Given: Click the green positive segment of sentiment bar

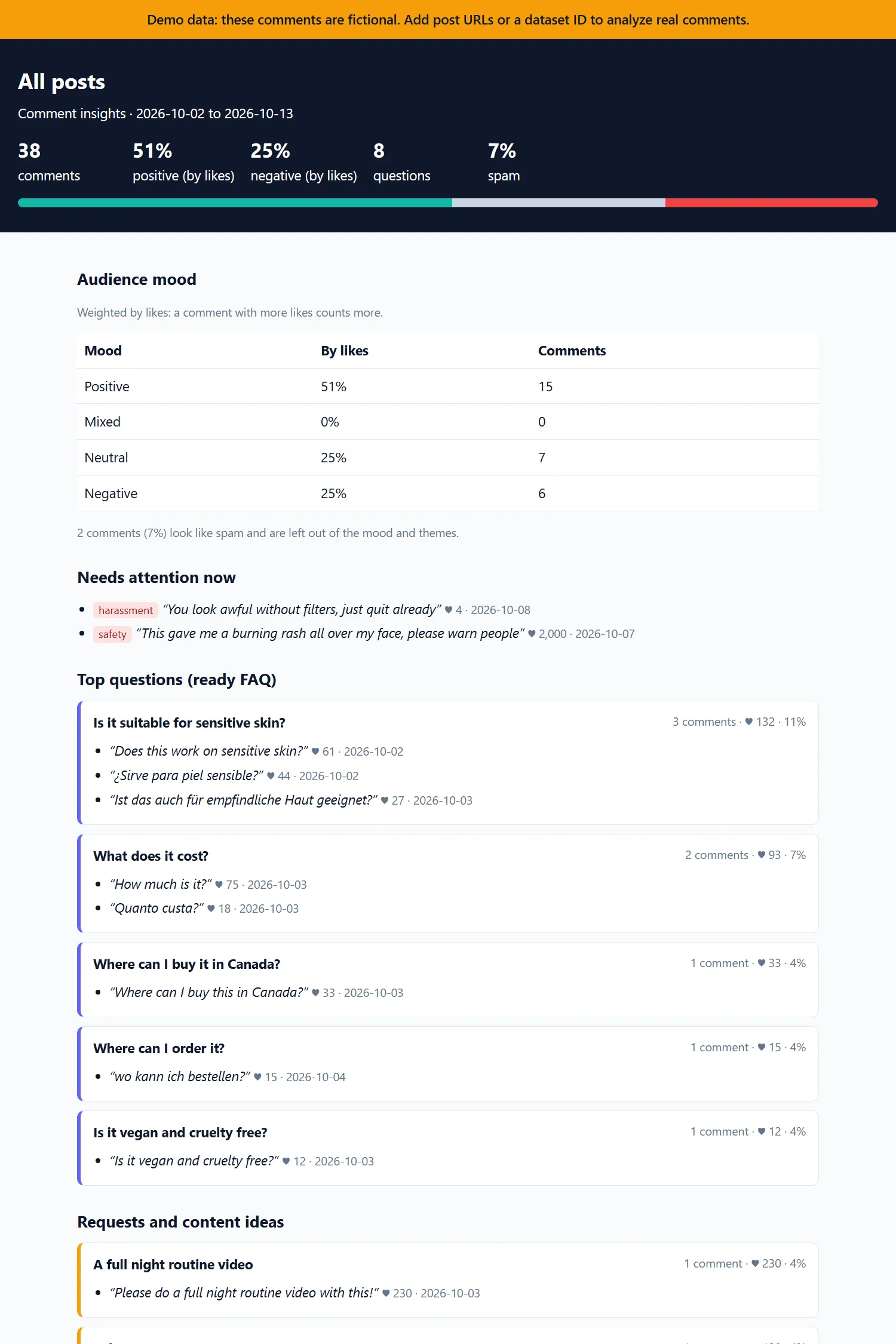Looking at the screenshot, I should point(235,203).
